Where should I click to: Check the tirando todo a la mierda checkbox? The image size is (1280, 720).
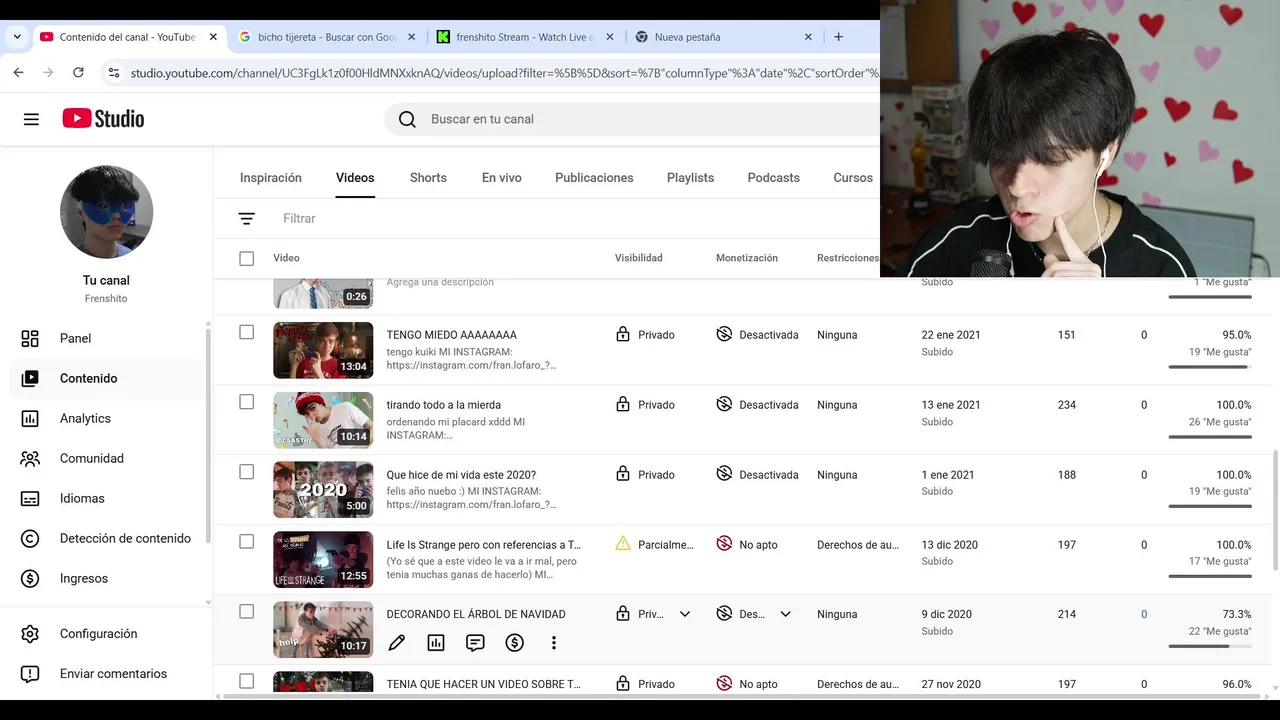tap(247, 402)
